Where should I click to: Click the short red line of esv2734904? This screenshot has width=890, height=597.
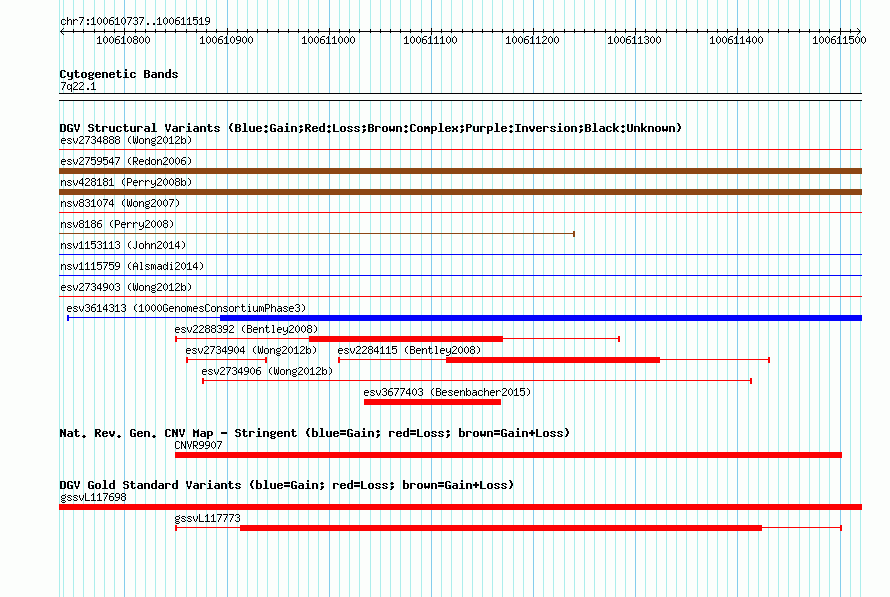[x=226, y=360]
